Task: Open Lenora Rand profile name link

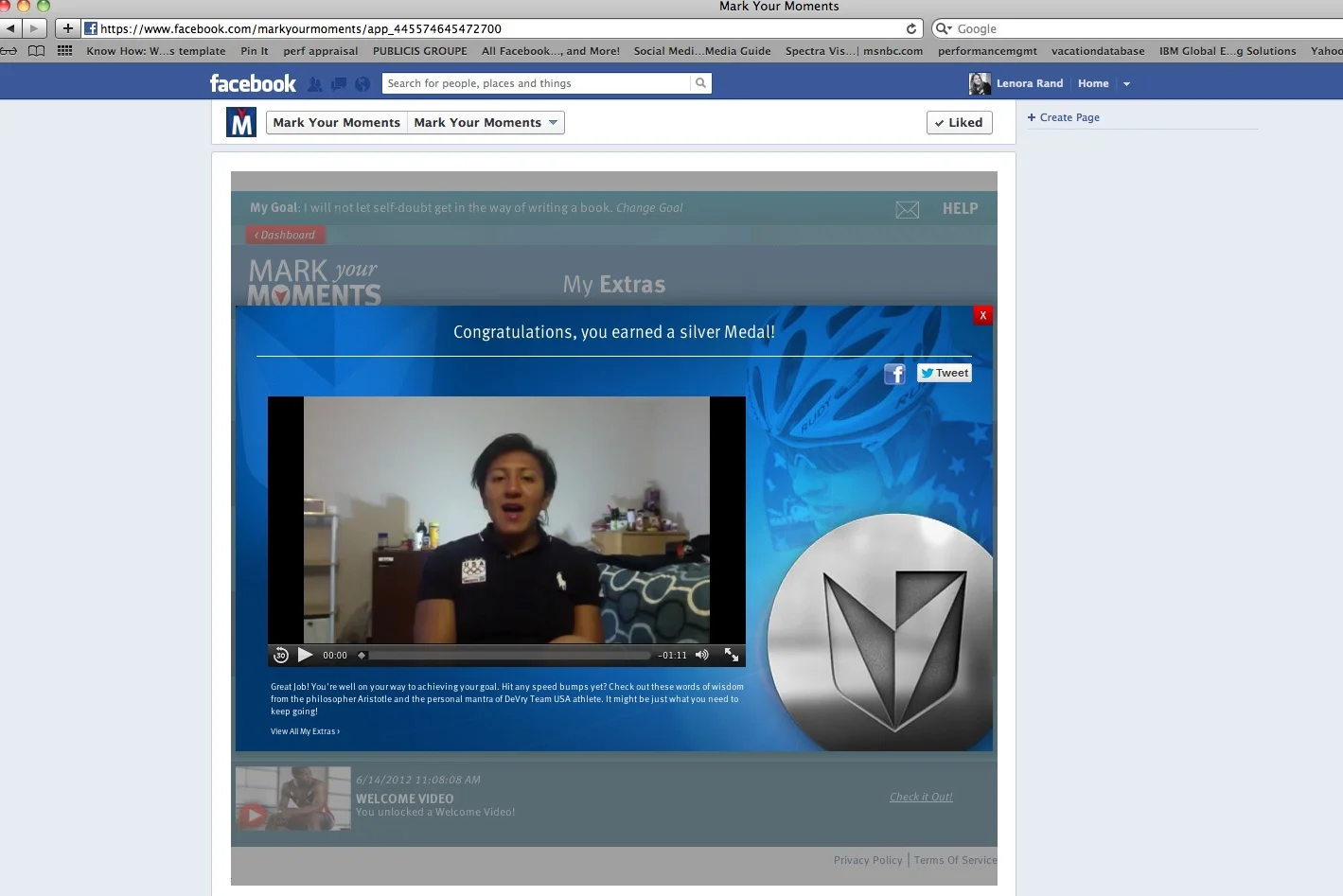Action: pos(1030,83)
